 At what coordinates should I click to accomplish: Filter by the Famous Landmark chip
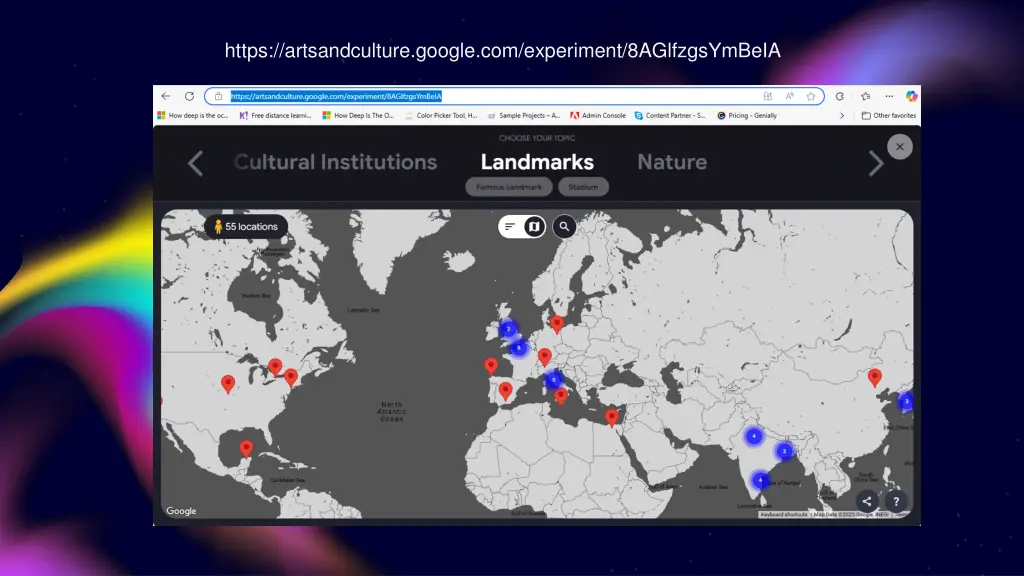509,187
